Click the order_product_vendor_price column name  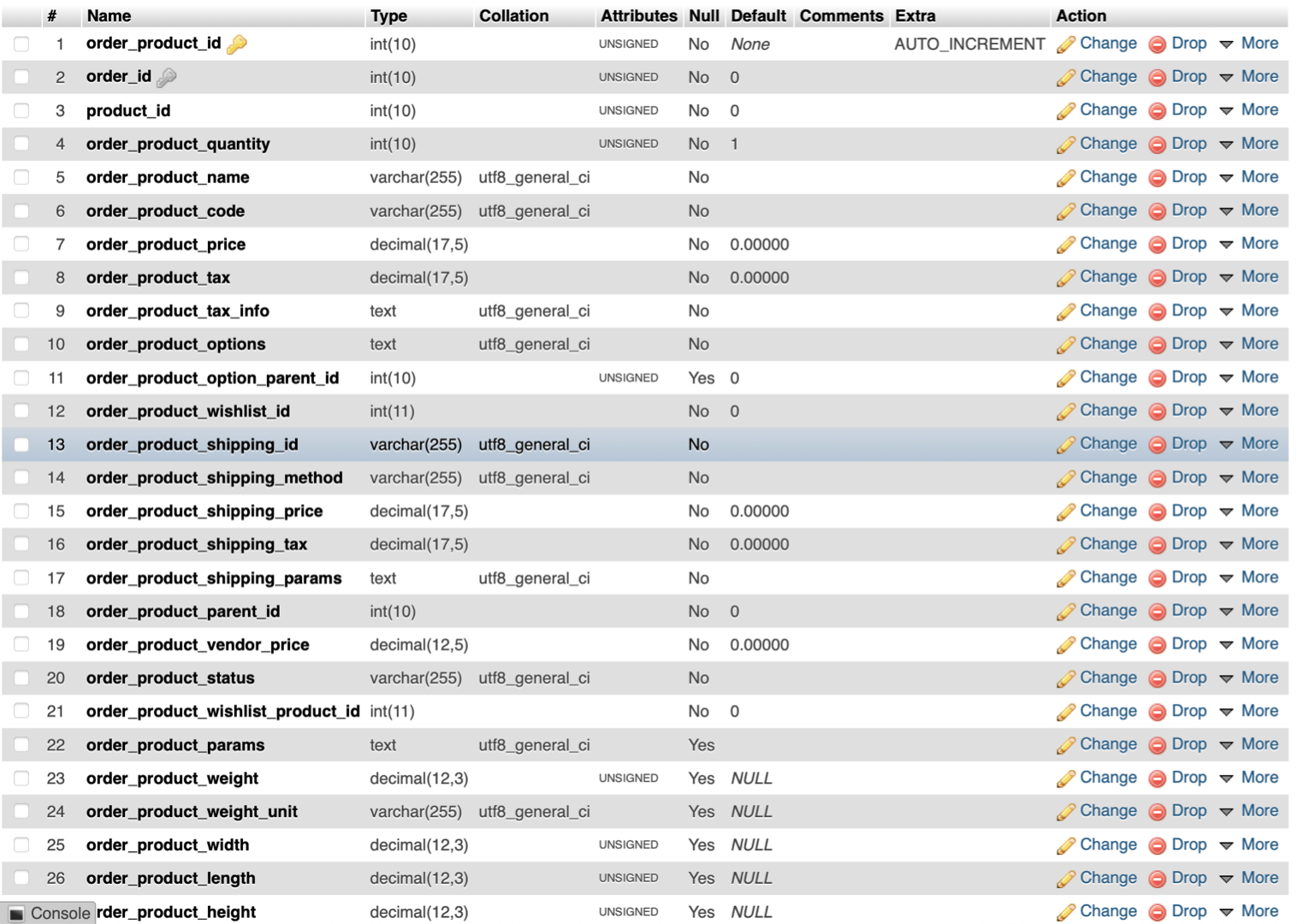tap(198, 645)
